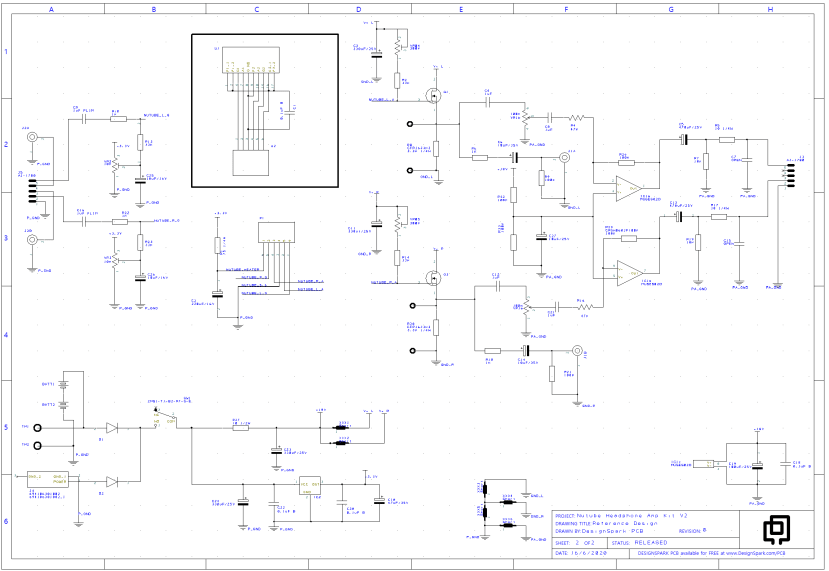The width and height of the screenshot is (829, 571).
Task: Click the NUTUBE_R_G net label
Action: point(166,220)
